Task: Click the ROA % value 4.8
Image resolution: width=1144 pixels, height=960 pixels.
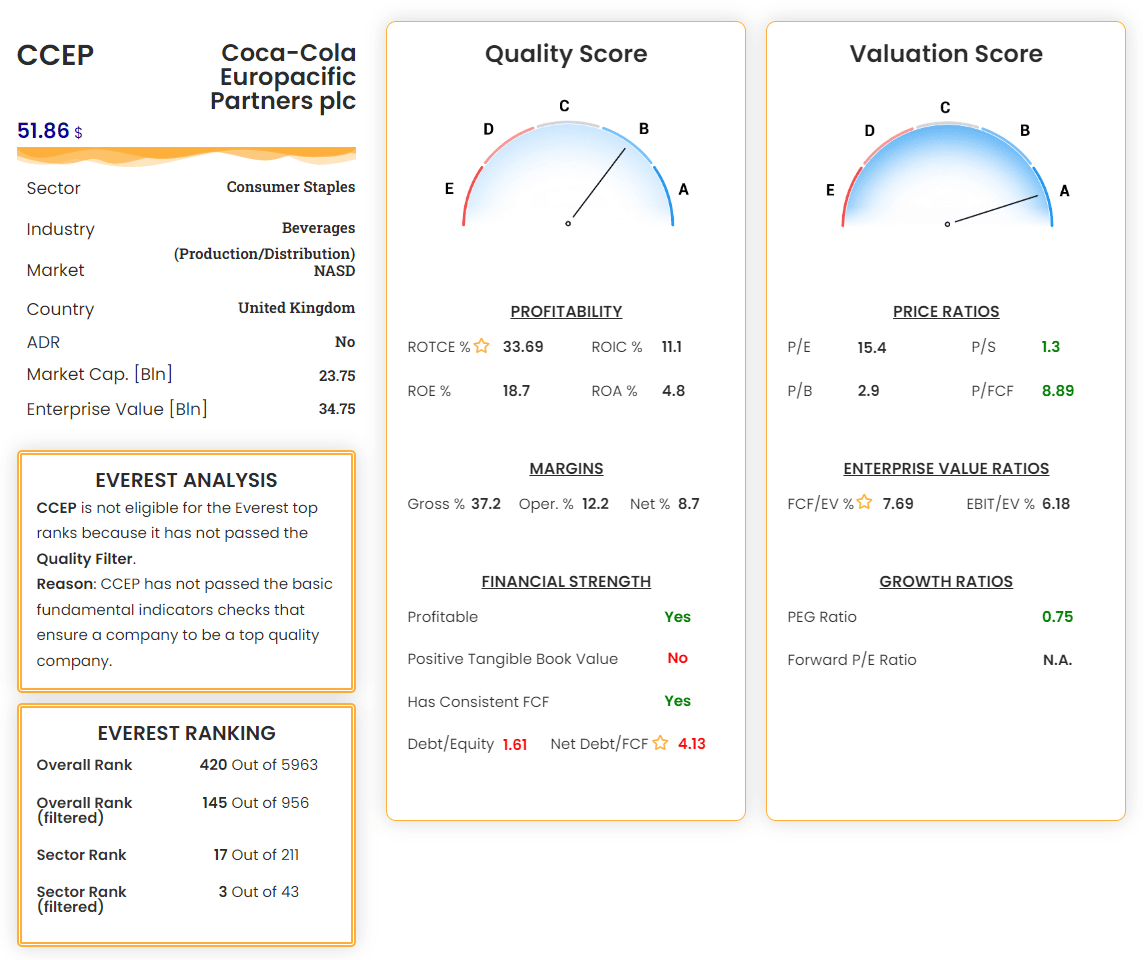Action: point(673,390)
